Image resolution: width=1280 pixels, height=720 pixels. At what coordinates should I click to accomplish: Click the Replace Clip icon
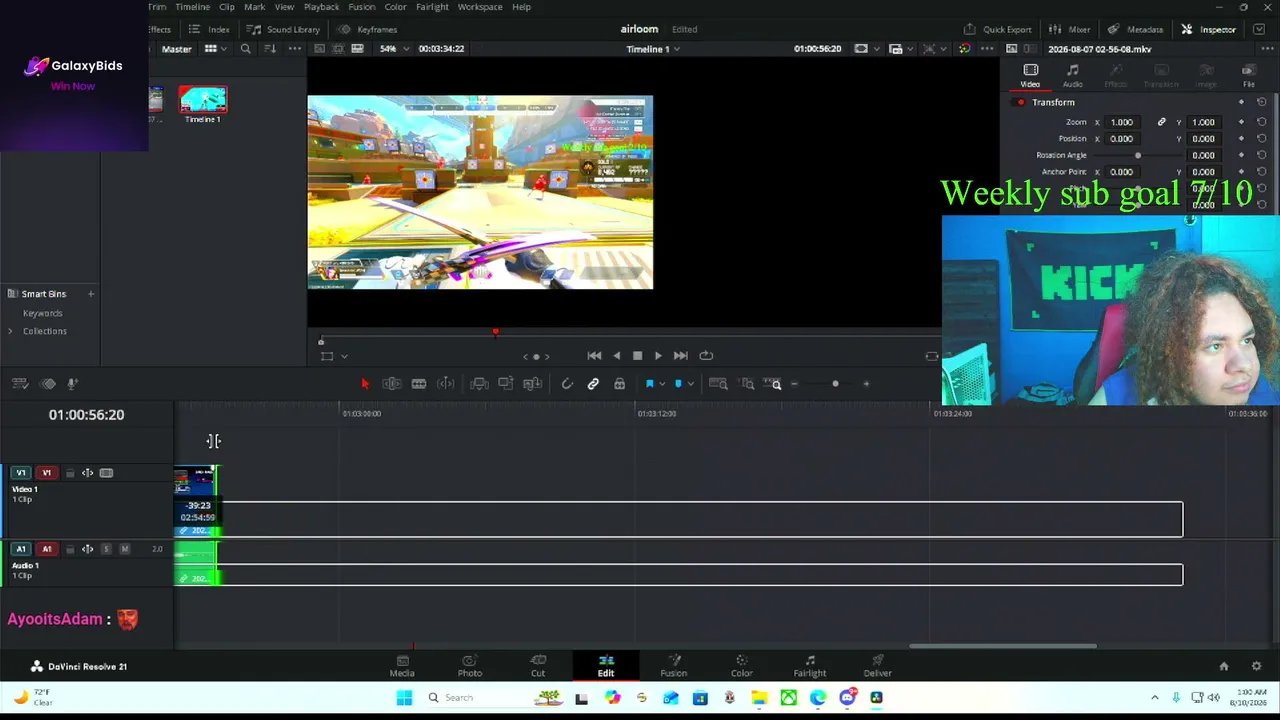pos(532,384)
